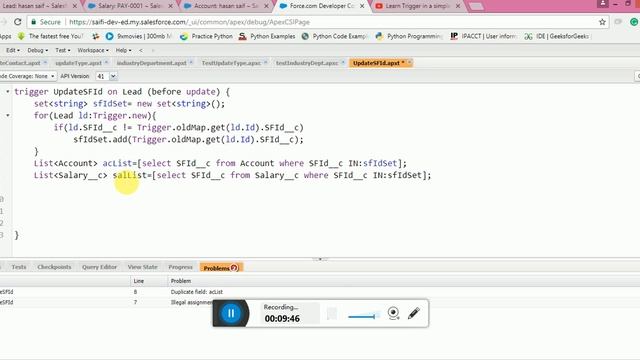Close the UpdateSFId.apxt editor tab
The height and width of the screenshot is (360, 640).
tap(409, 62)
